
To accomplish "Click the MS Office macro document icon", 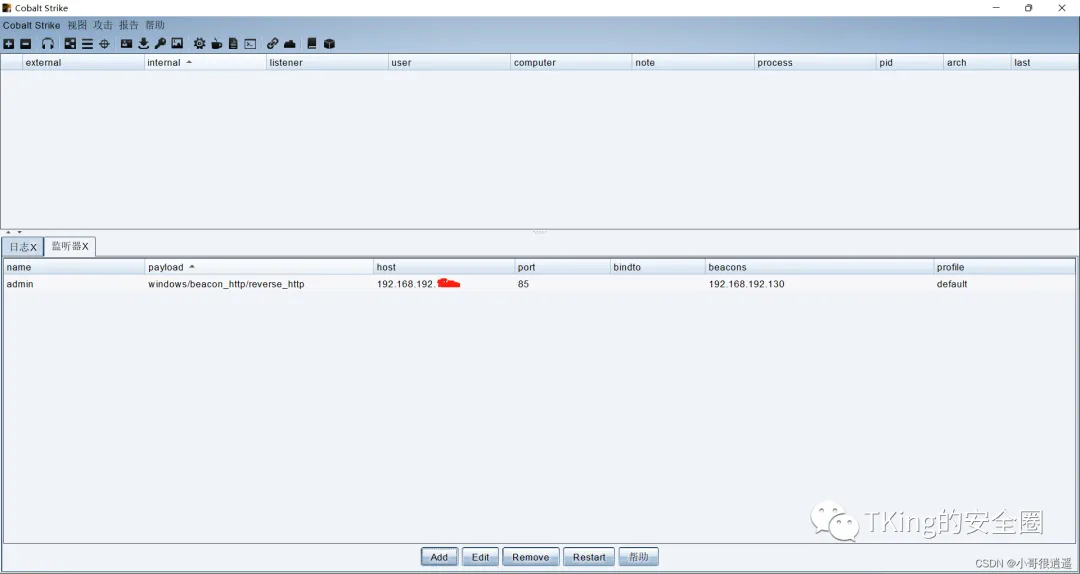I will tap(233, 43).
